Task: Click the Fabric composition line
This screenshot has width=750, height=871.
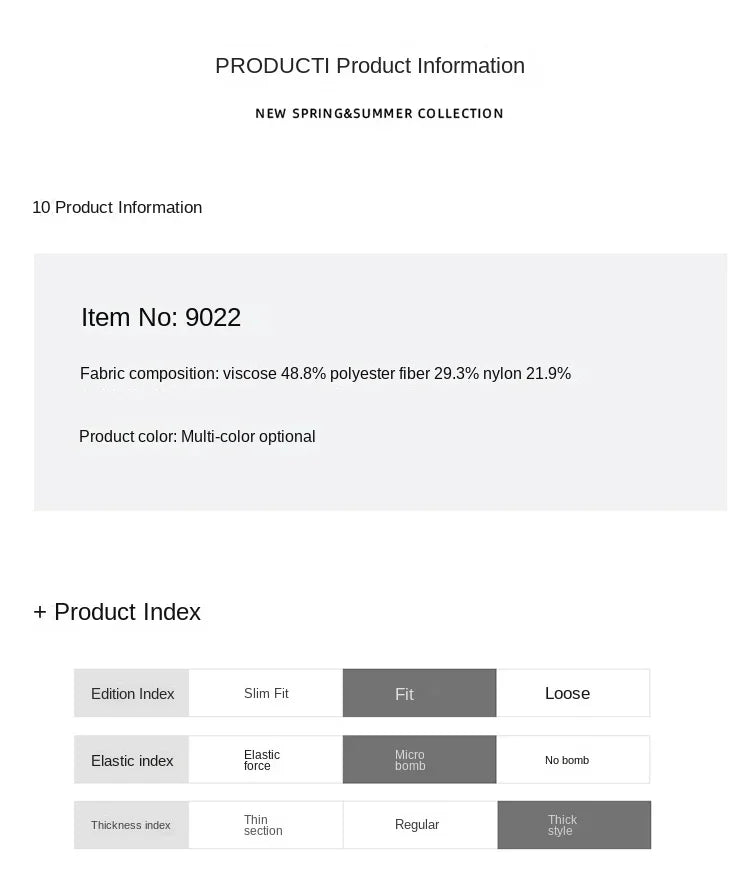Action: 325,374
